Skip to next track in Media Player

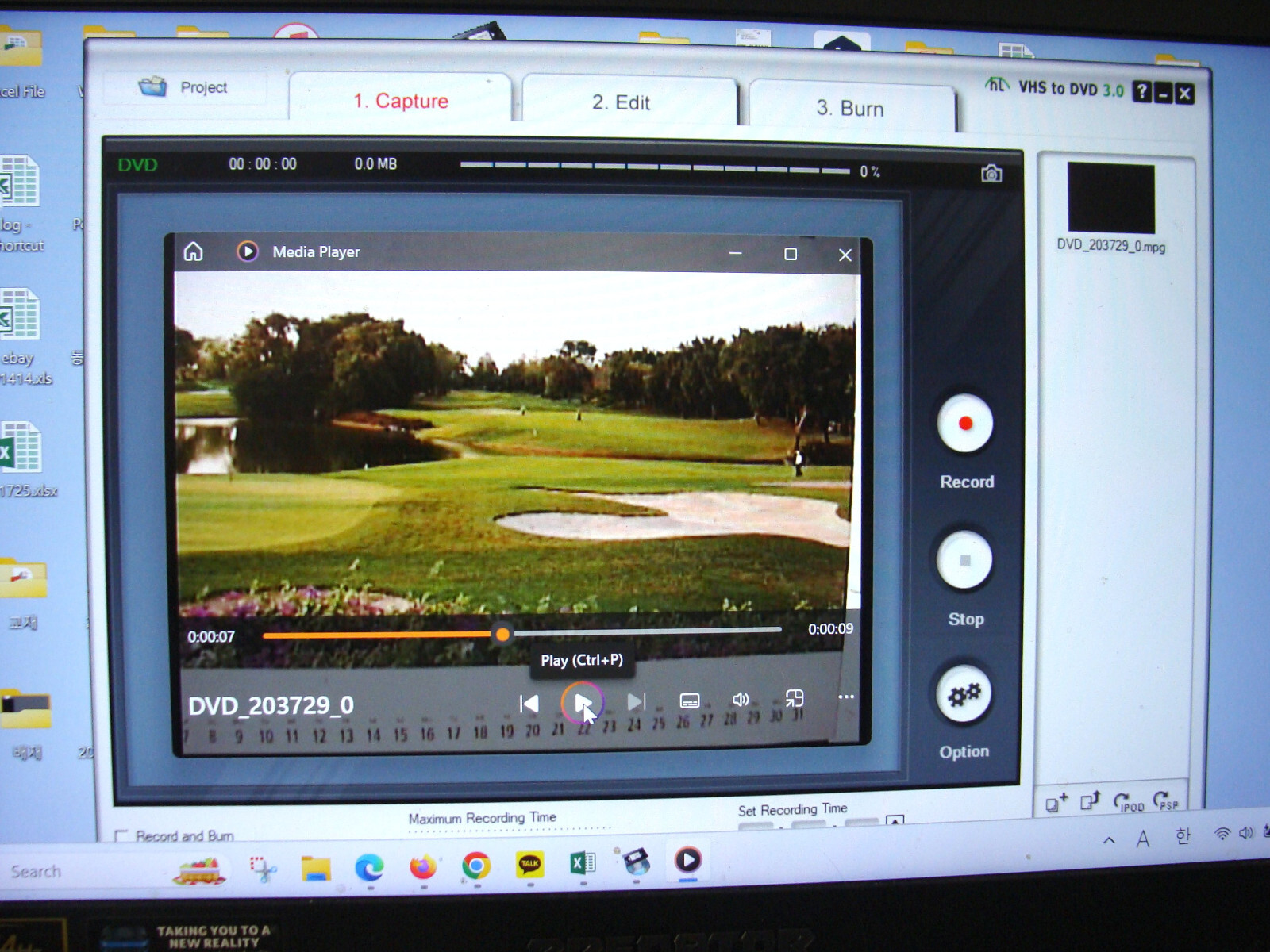[x=637, y=702]
